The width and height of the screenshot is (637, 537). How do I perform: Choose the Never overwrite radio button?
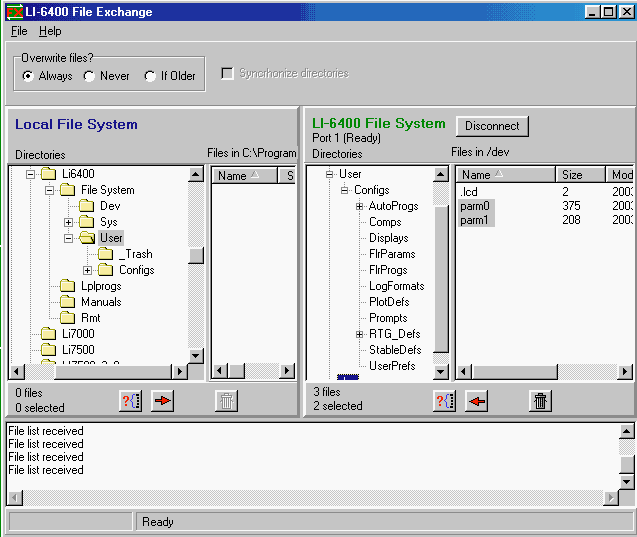pos(89,76)
